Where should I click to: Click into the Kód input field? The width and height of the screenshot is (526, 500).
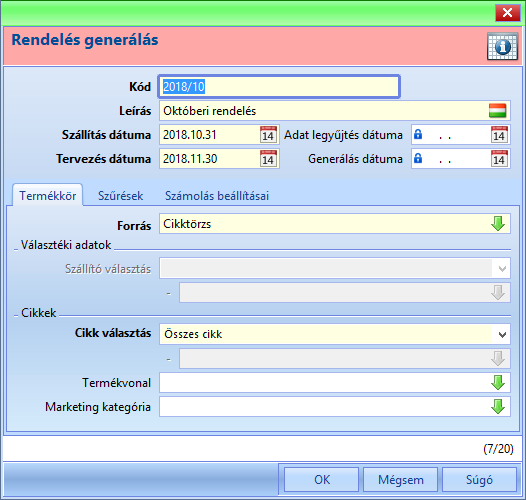pos(279,87)
